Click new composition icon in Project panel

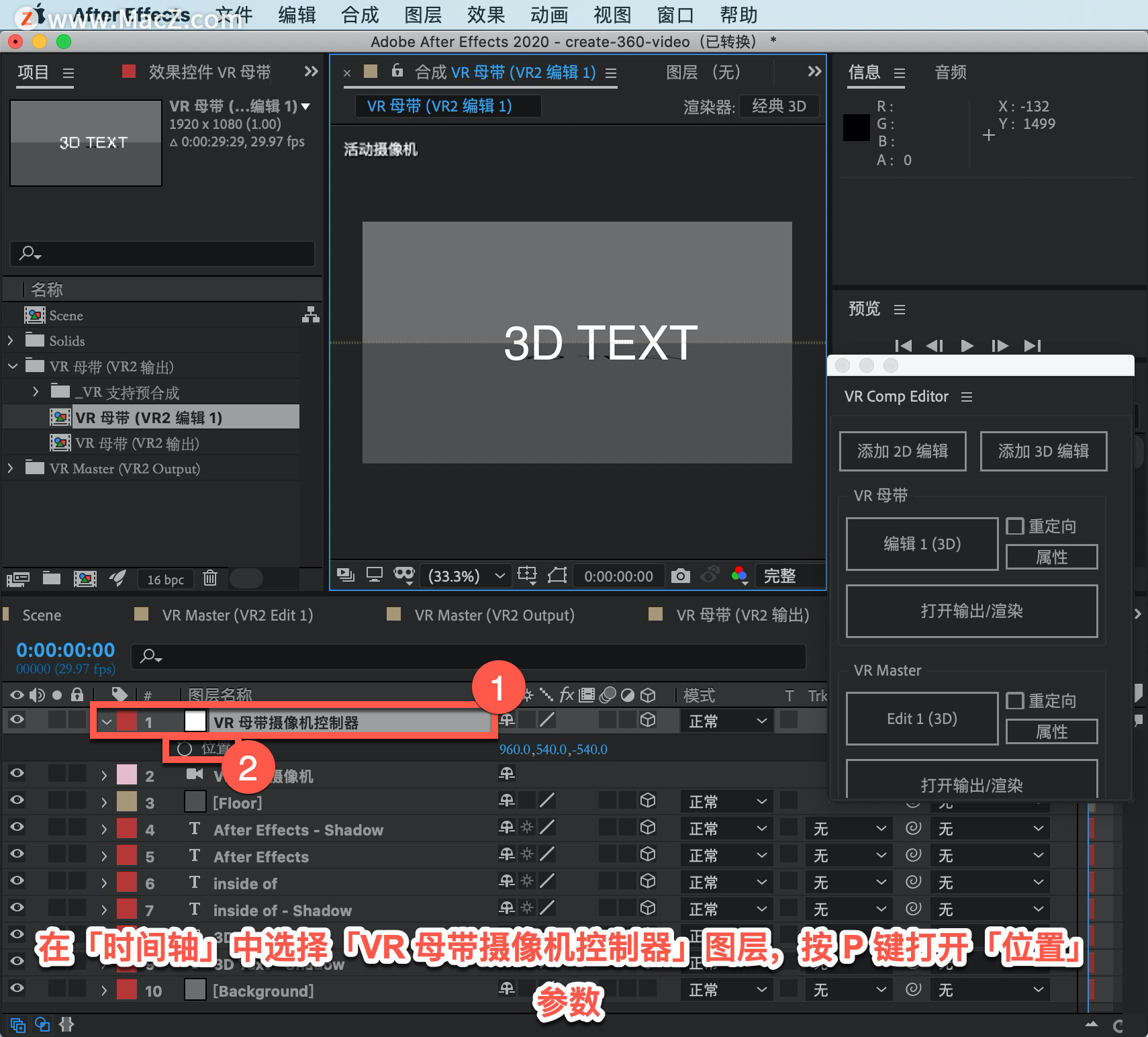[85, 578]
